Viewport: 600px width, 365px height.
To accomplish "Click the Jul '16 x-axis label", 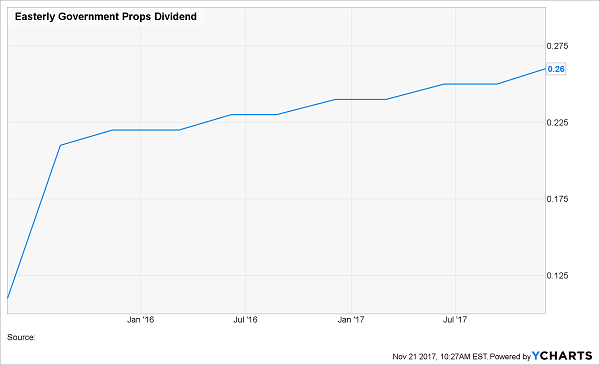I will click(245, 319).
